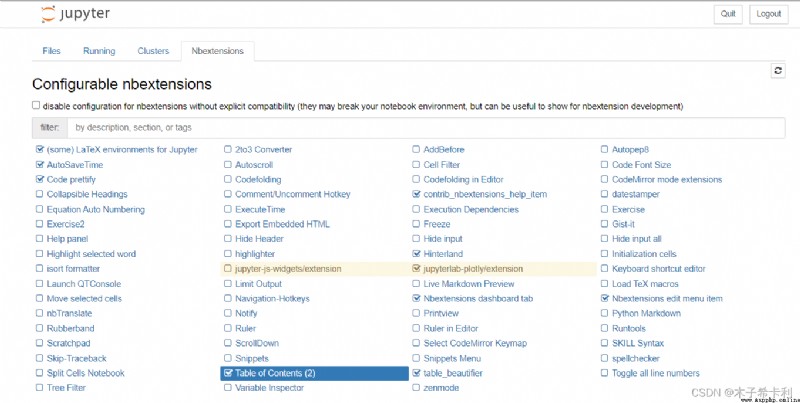Switch to the Files tab
Viewport: 800px width, 403px height.
point(51,51)
